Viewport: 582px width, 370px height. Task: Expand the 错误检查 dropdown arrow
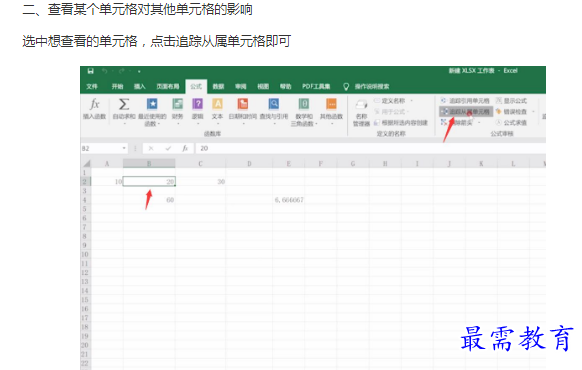(x=533, y=112)
